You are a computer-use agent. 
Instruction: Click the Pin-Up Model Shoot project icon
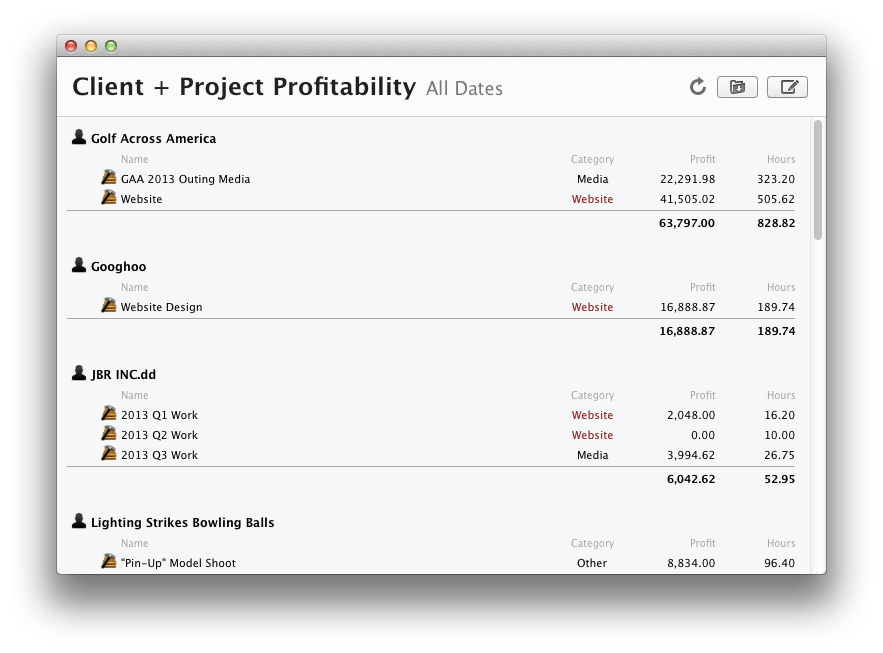[109, 562]
